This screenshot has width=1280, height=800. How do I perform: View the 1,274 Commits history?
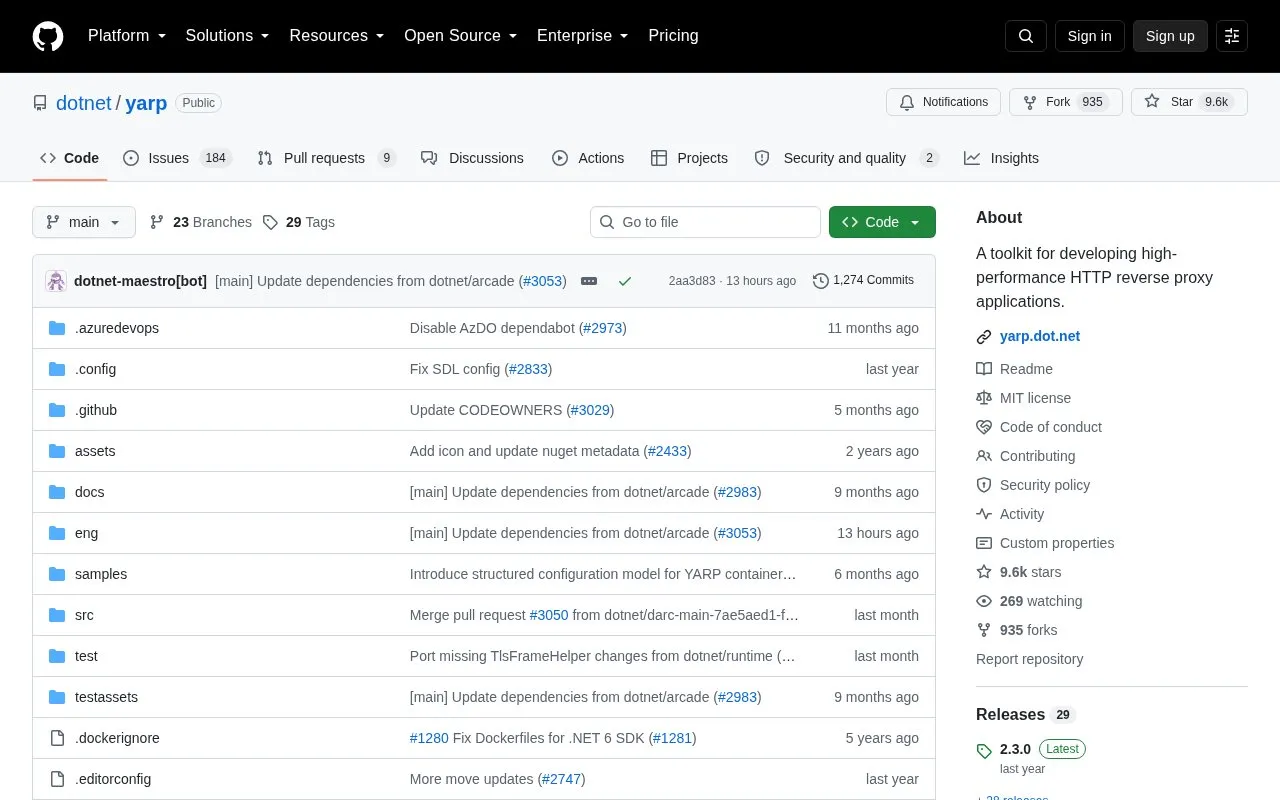[863, 281]
